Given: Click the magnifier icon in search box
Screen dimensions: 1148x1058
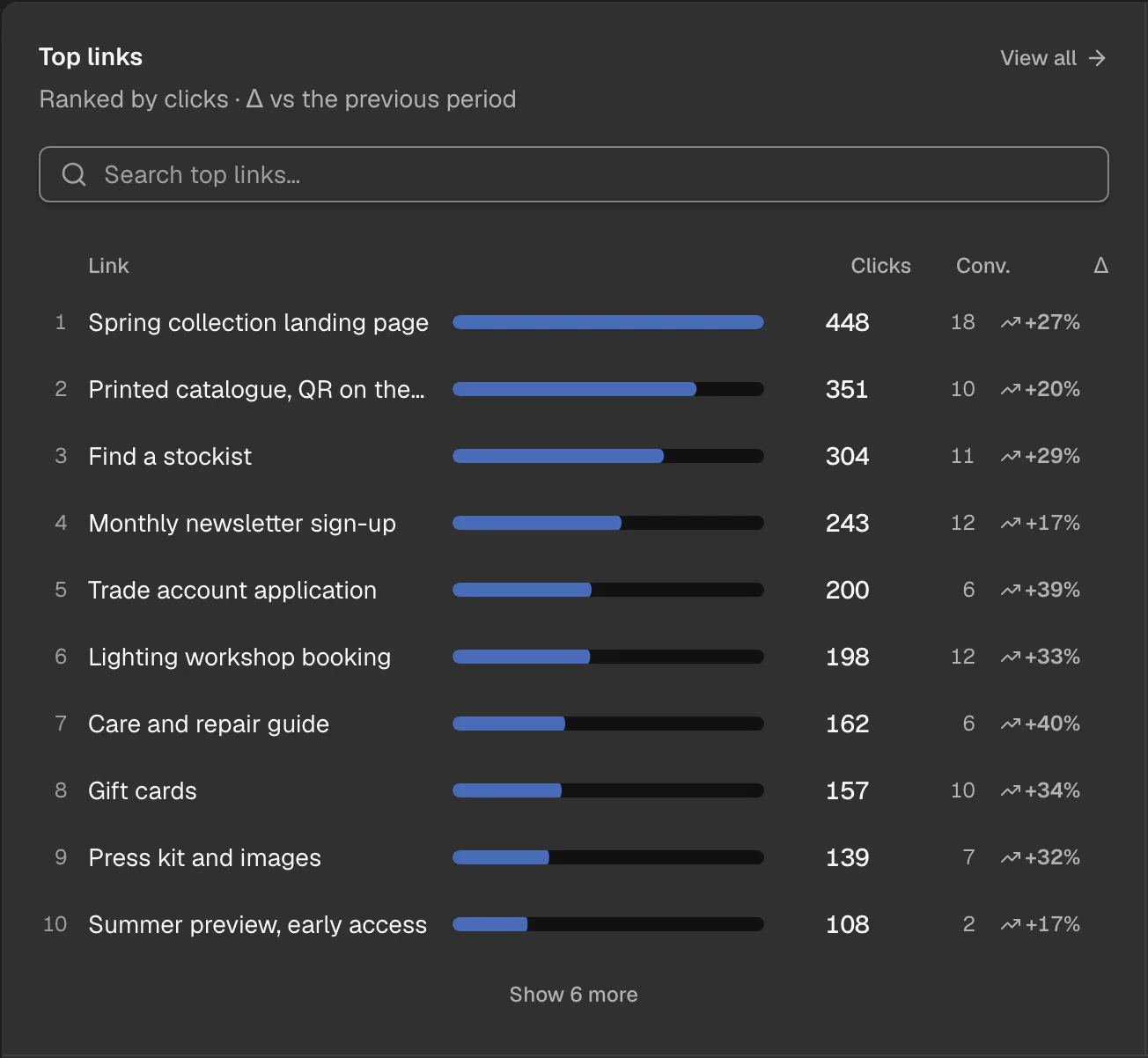Looking at the screenshot, I should point(74,174).
